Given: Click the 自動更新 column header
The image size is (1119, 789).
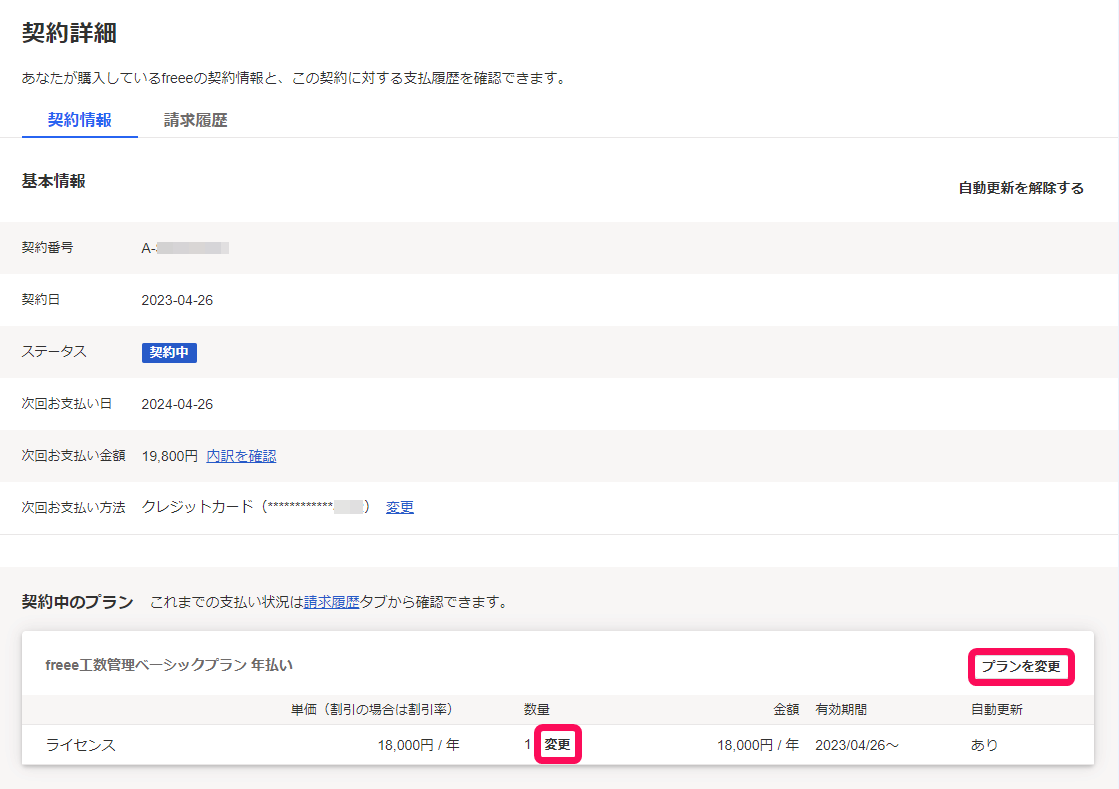Looking at the screenshot, I should 997,710.
